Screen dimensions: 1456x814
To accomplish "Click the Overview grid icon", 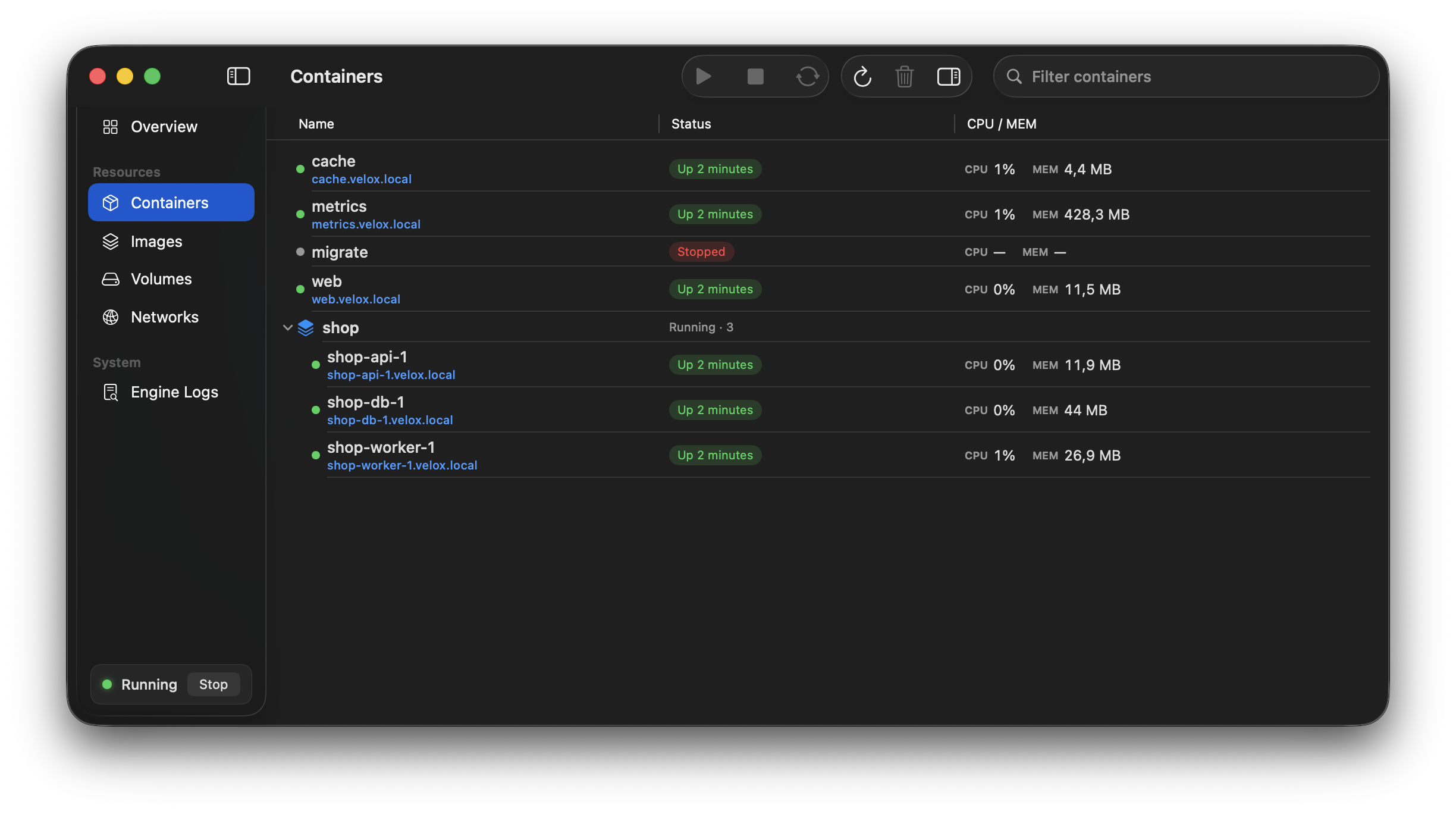I will 111,127.
